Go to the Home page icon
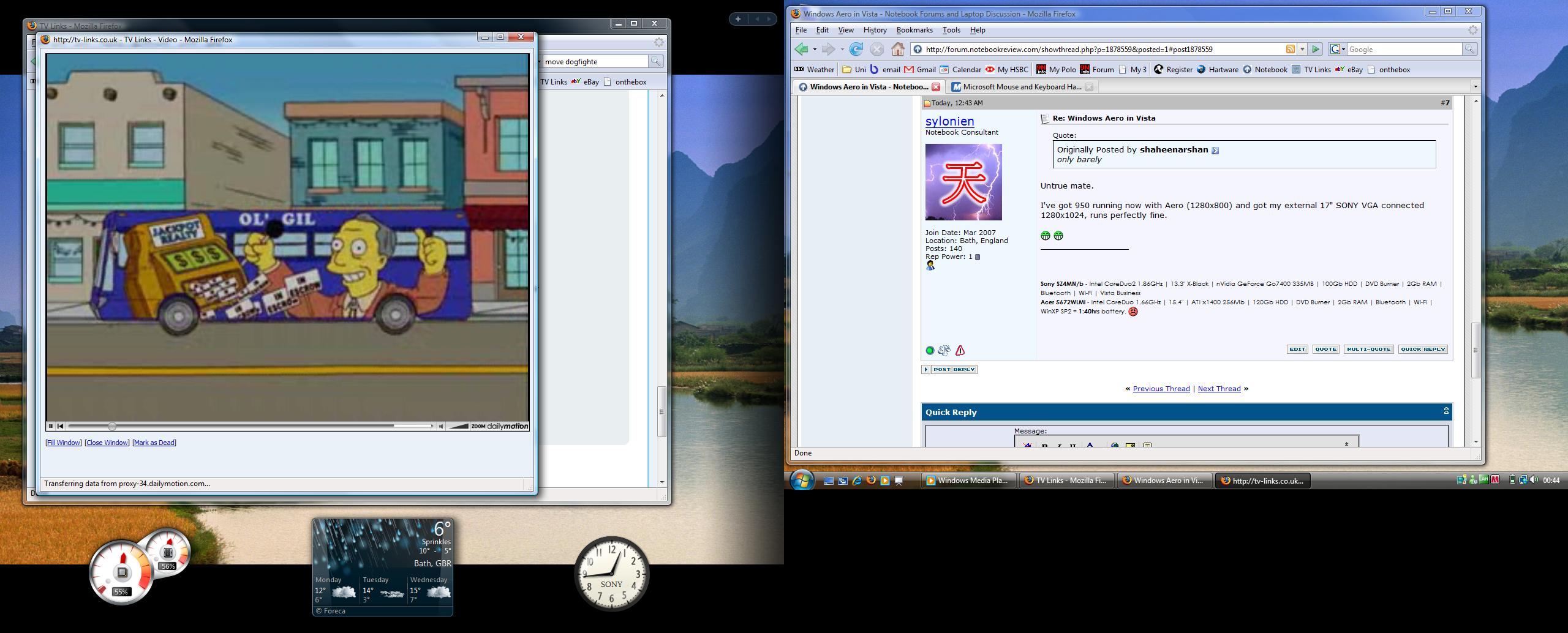 (898, 49)
